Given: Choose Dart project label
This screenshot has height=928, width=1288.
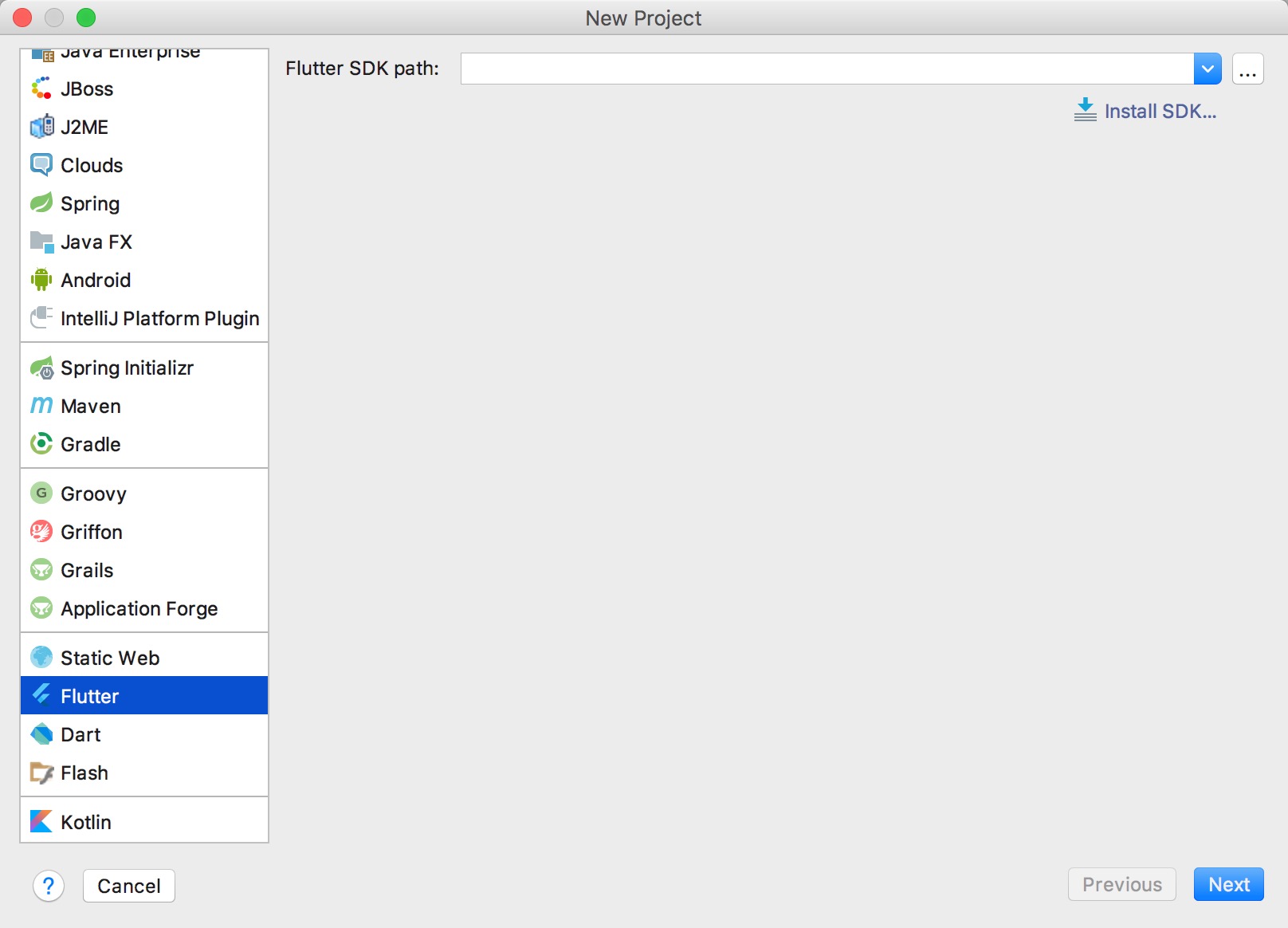Looking at the screenshot, I should click(x=80, y=735).
